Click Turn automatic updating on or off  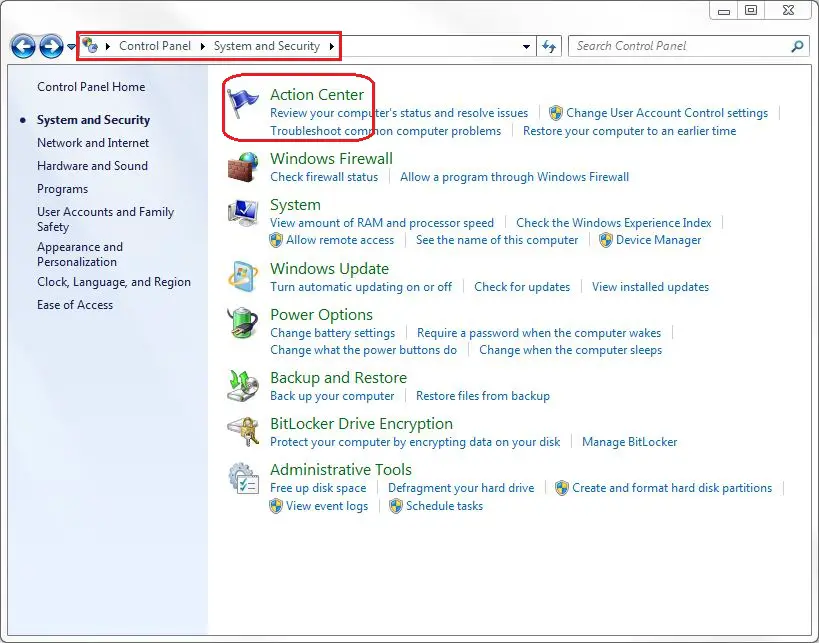coord(360,287)
